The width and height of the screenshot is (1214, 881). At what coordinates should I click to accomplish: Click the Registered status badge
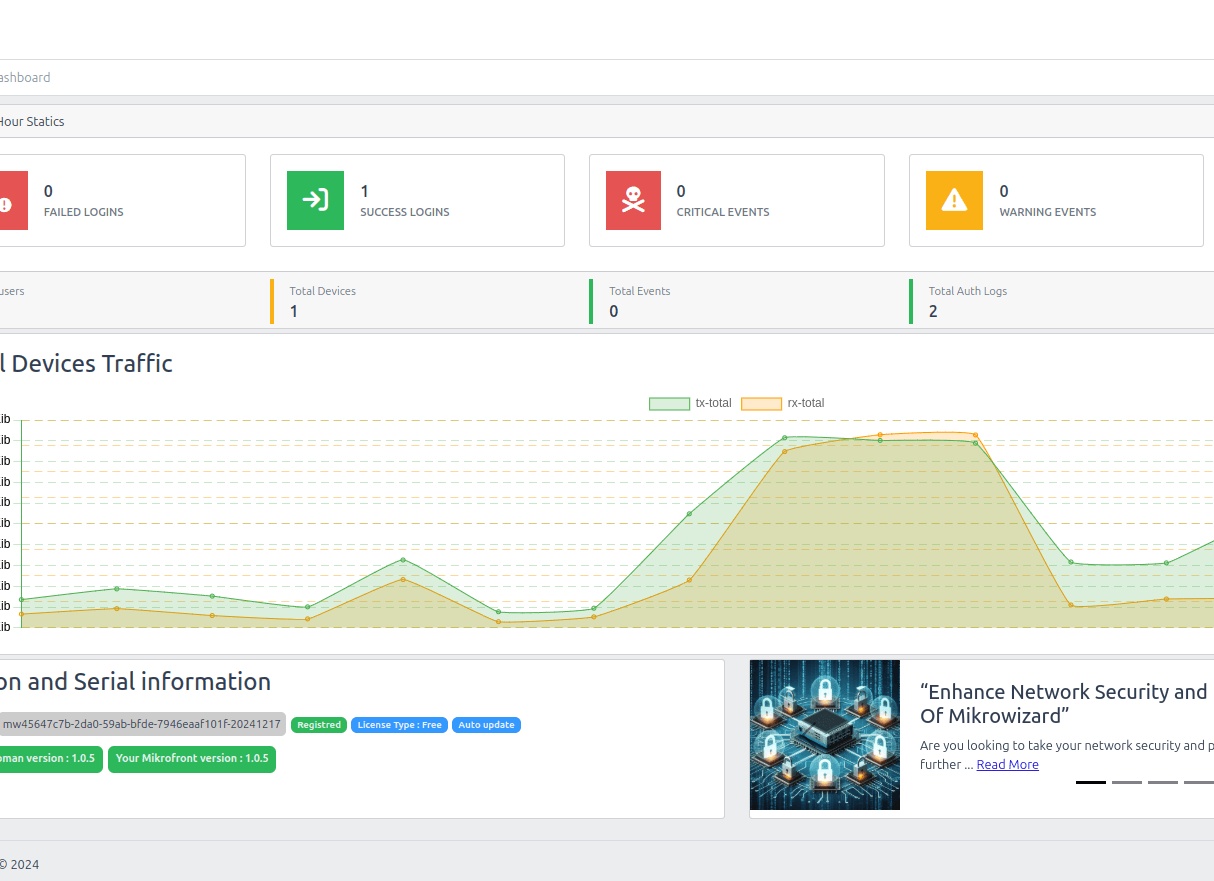tap(319, 725)
